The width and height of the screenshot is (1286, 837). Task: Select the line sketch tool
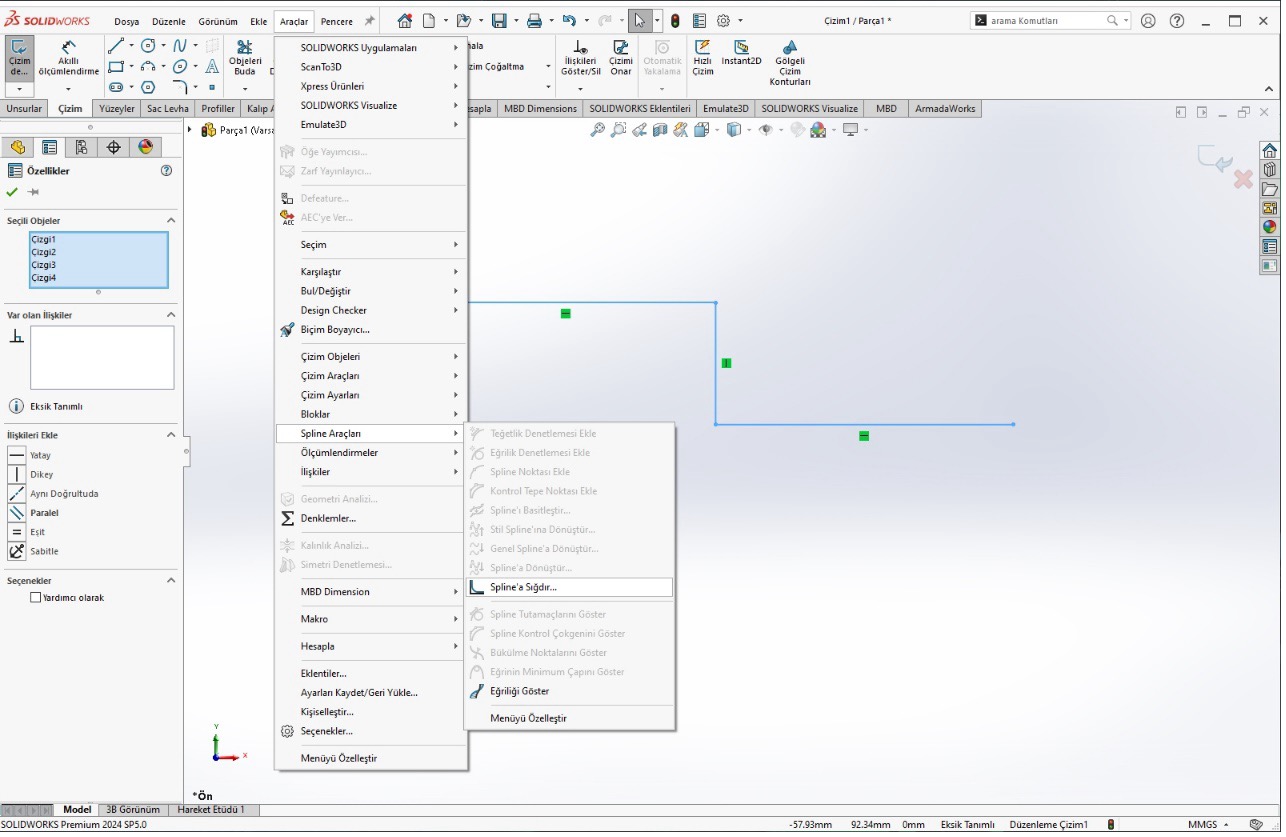(116, 46)
